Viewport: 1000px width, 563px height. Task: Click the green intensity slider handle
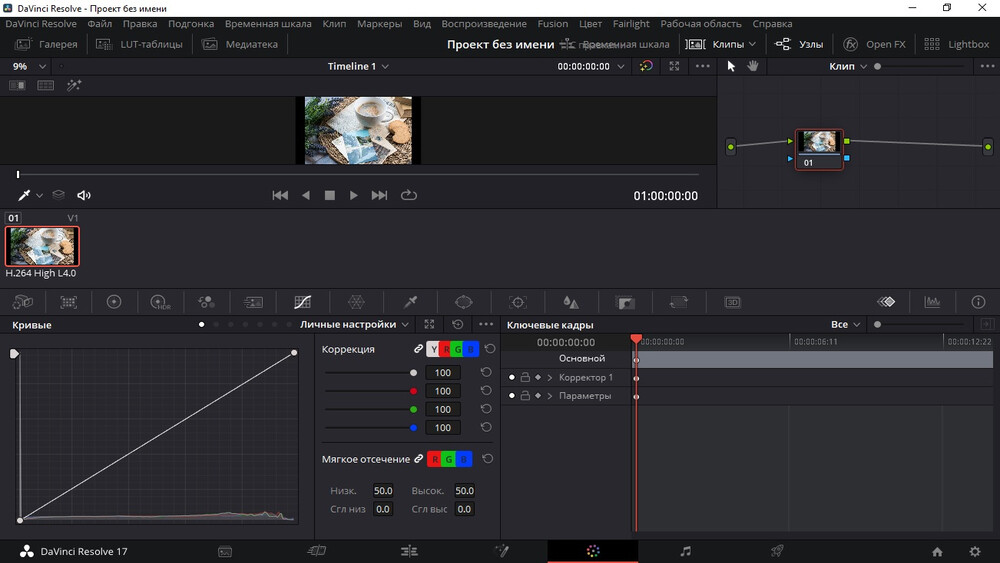coord(413,409)
